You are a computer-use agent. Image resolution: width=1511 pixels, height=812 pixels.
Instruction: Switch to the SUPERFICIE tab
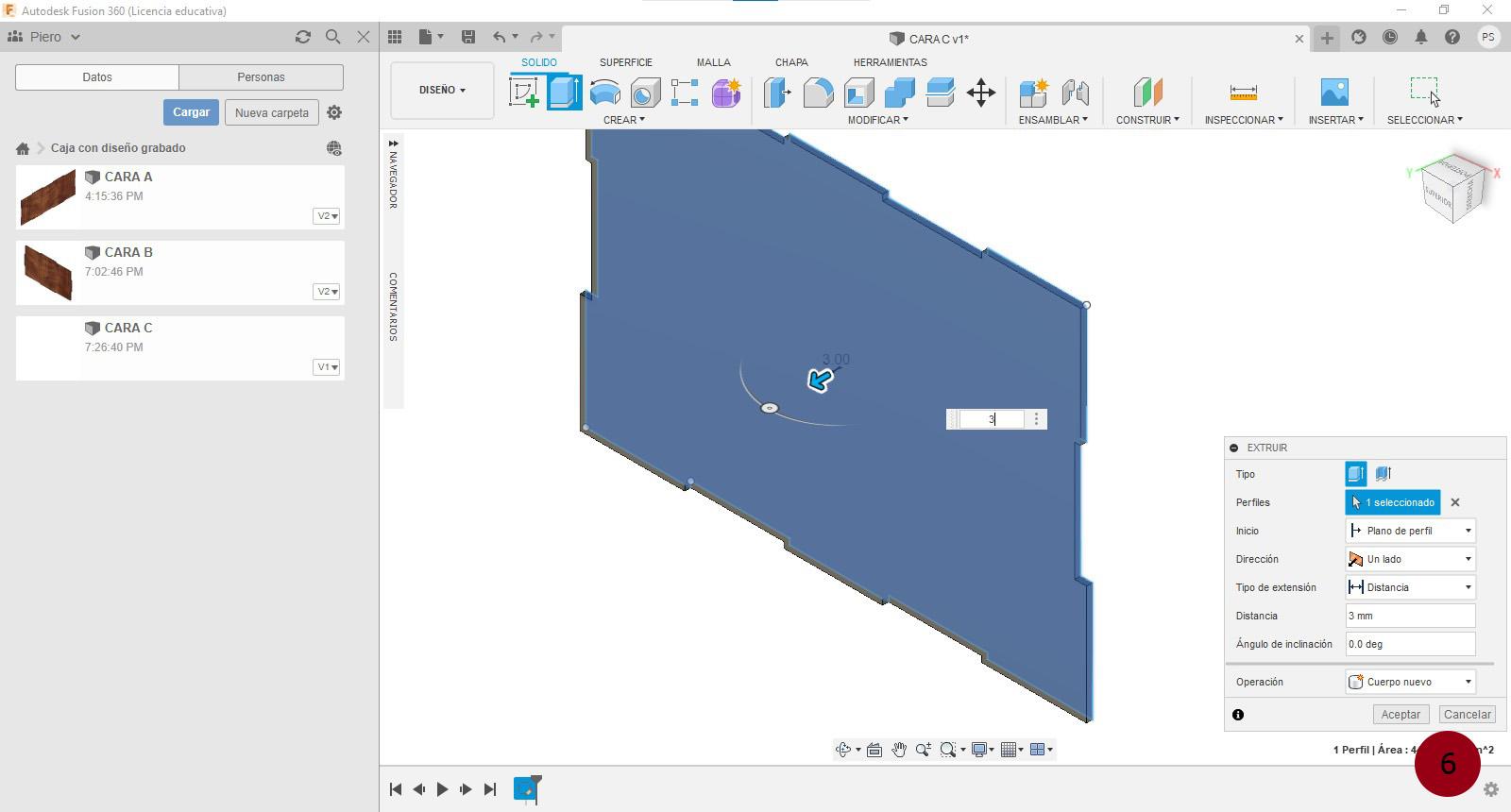pos(625,62)
